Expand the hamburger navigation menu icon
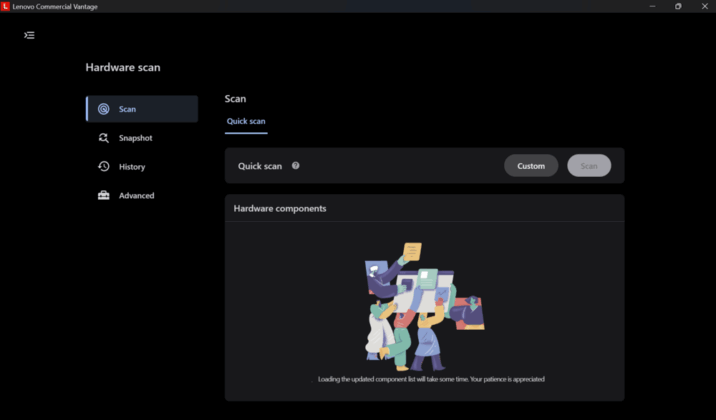The width and height of the screenshot is (716, 420). pyautogui.click(x=29, y=35)
